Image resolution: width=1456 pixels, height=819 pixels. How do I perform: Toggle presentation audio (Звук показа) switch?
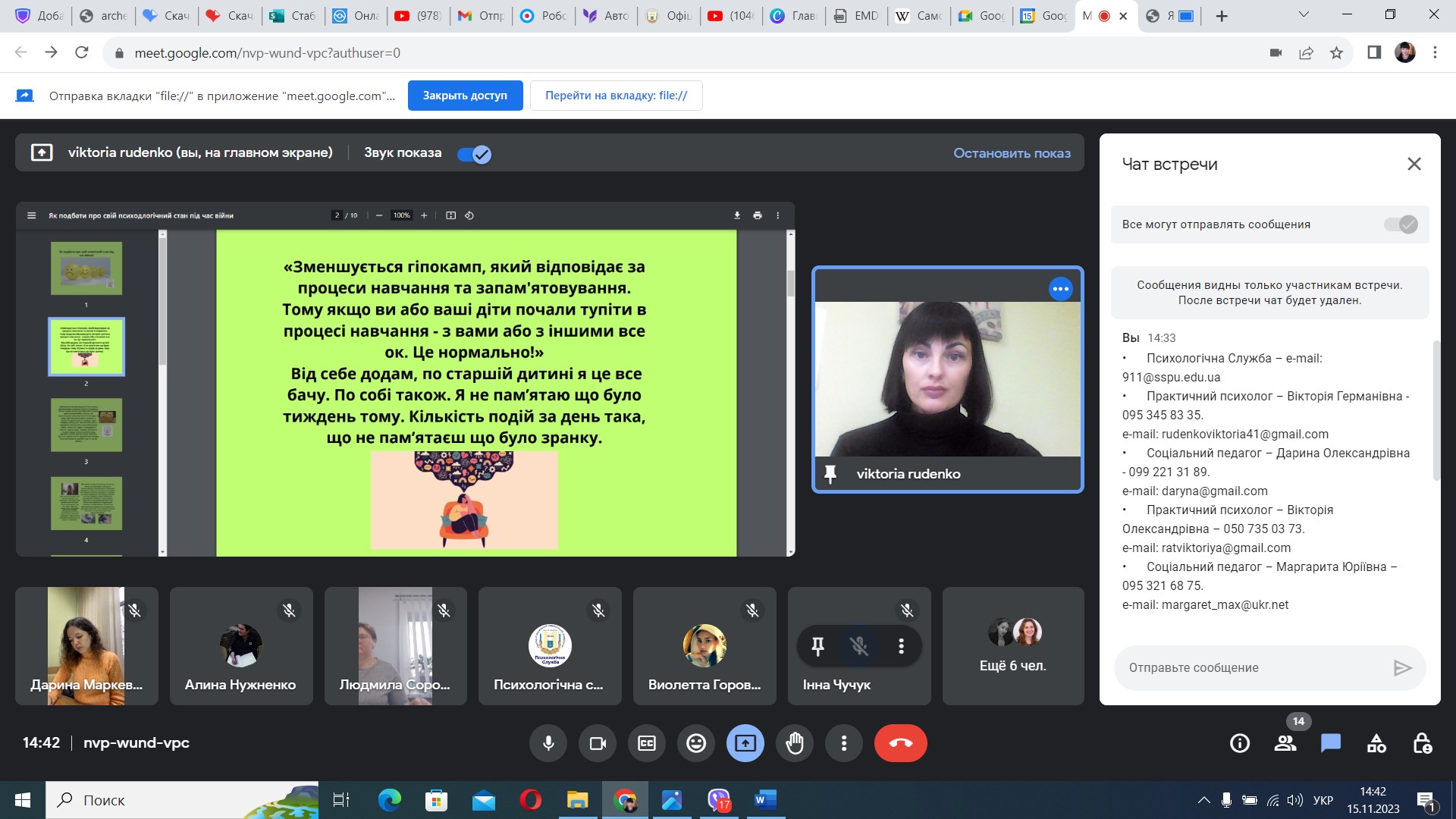click(x=475, y=154)
